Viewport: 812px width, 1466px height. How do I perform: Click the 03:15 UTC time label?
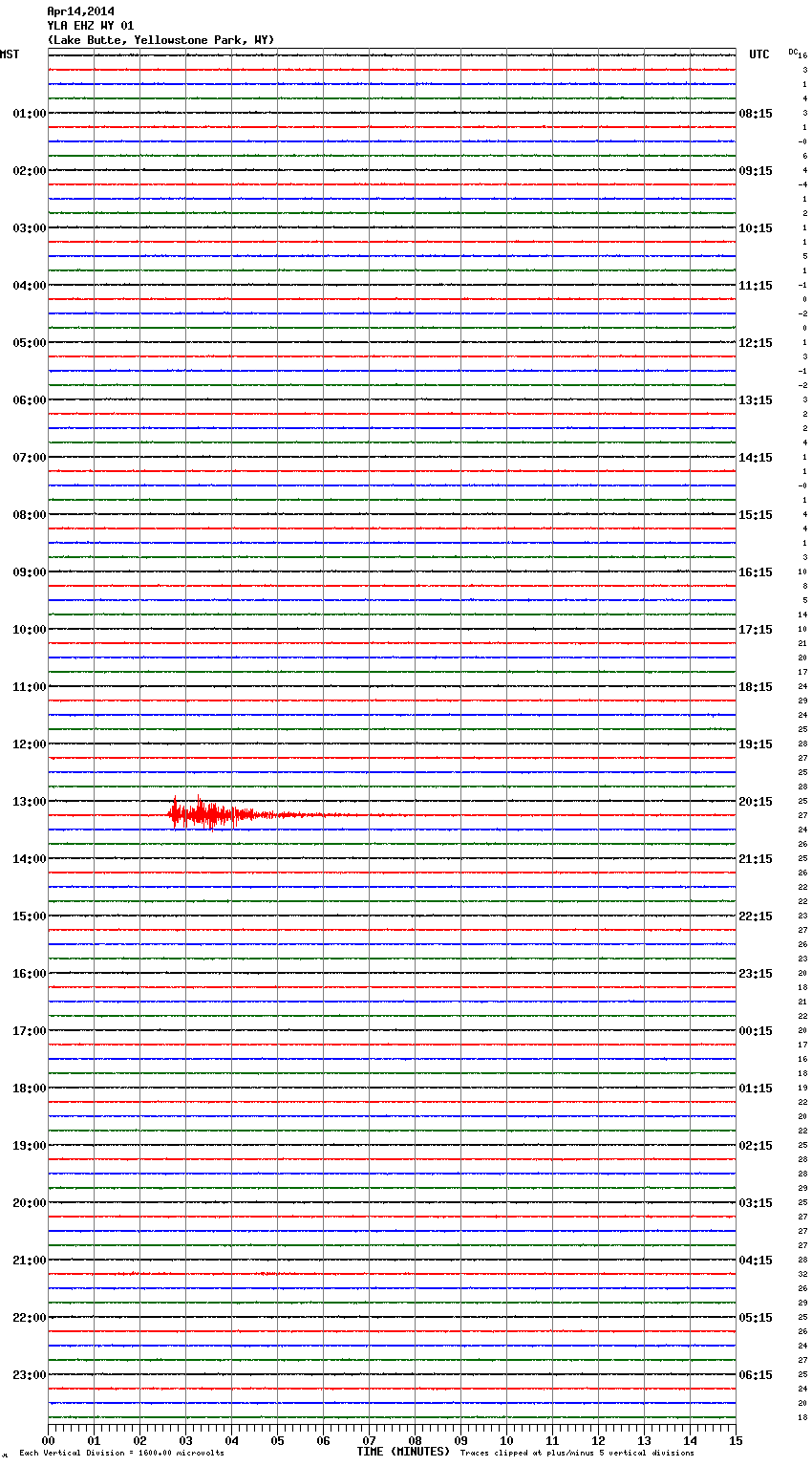tap(756, 1203)
